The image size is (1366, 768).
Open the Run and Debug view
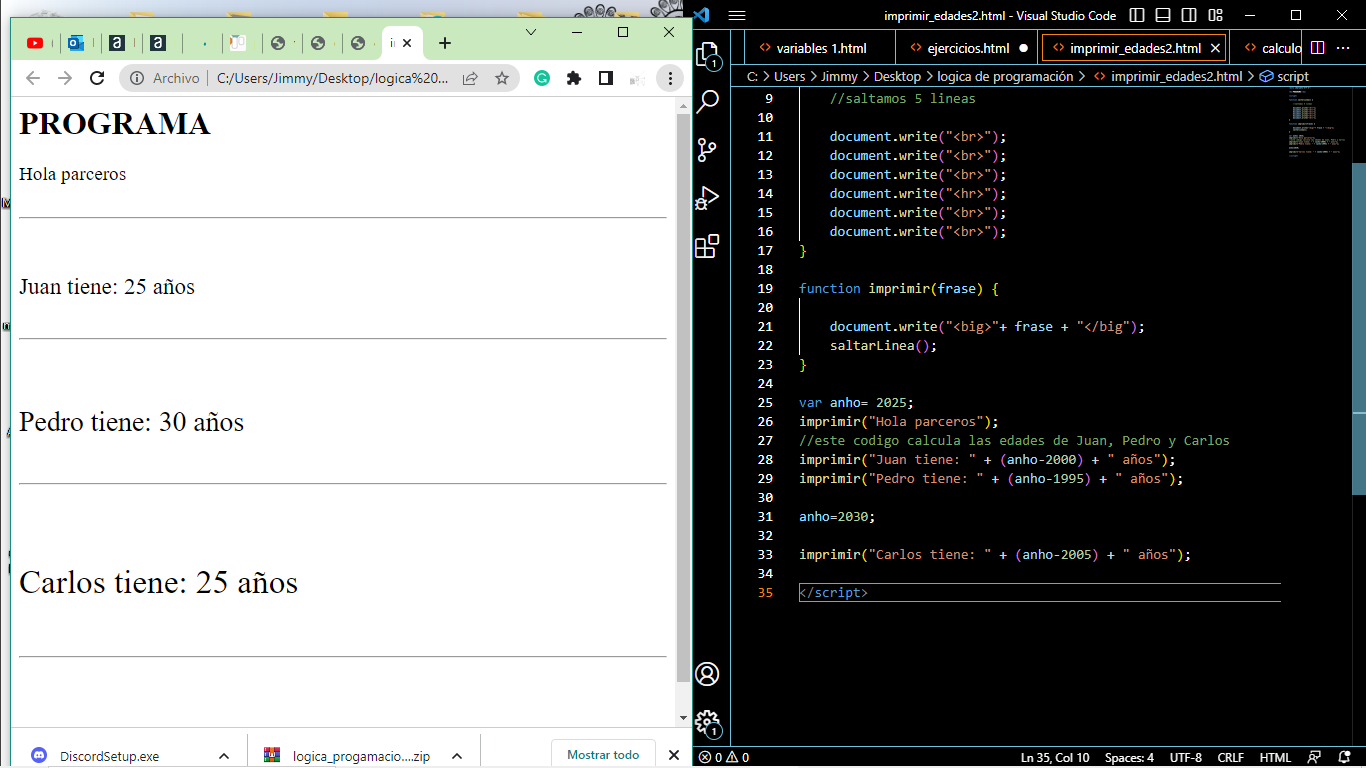coord(708,197)
